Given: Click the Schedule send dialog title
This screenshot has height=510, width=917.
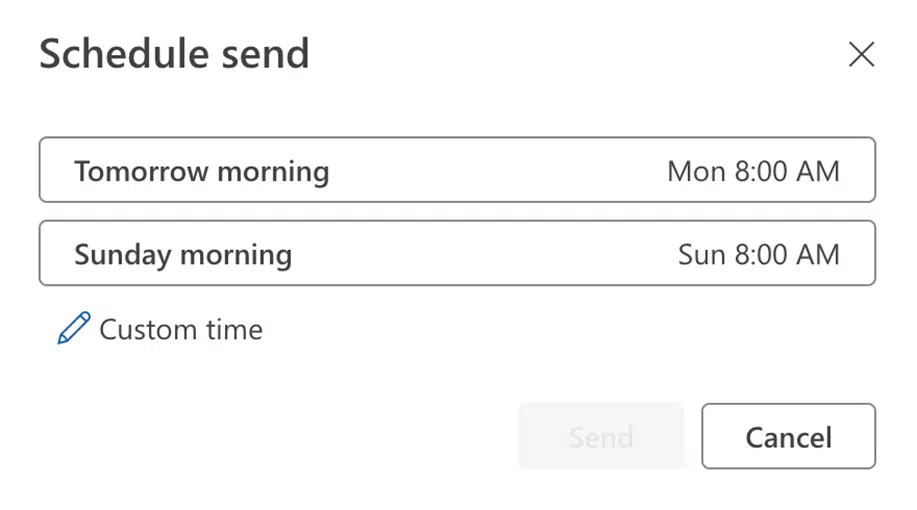Looking at the screenshot, I should (174, 54).
